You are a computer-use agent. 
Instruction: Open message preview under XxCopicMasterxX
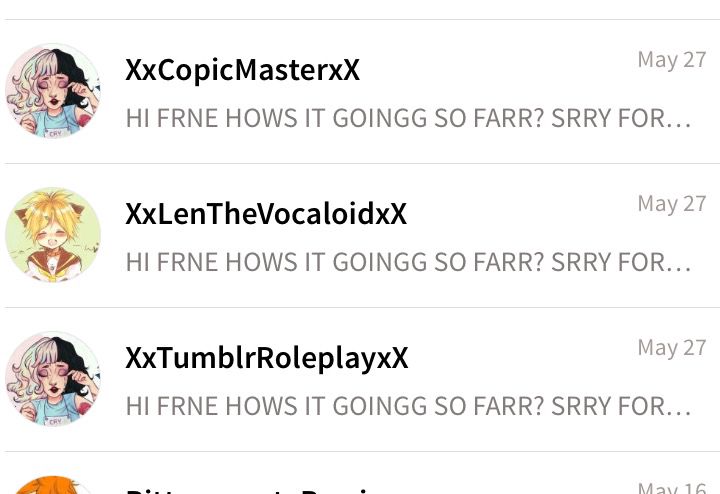point(408,118)
